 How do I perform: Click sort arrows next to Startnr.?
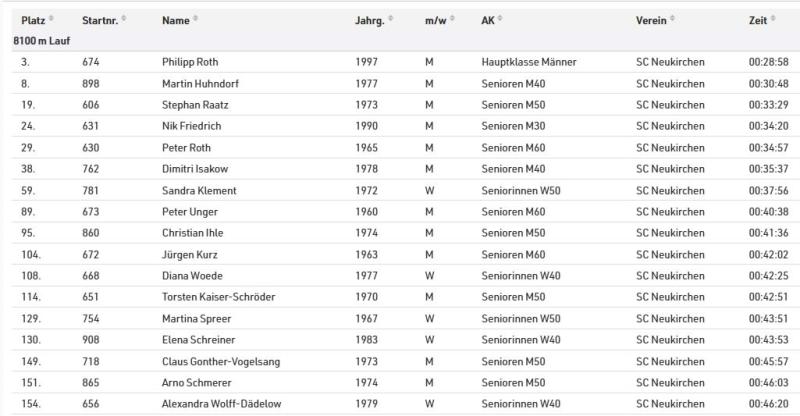tap(126, 20)
